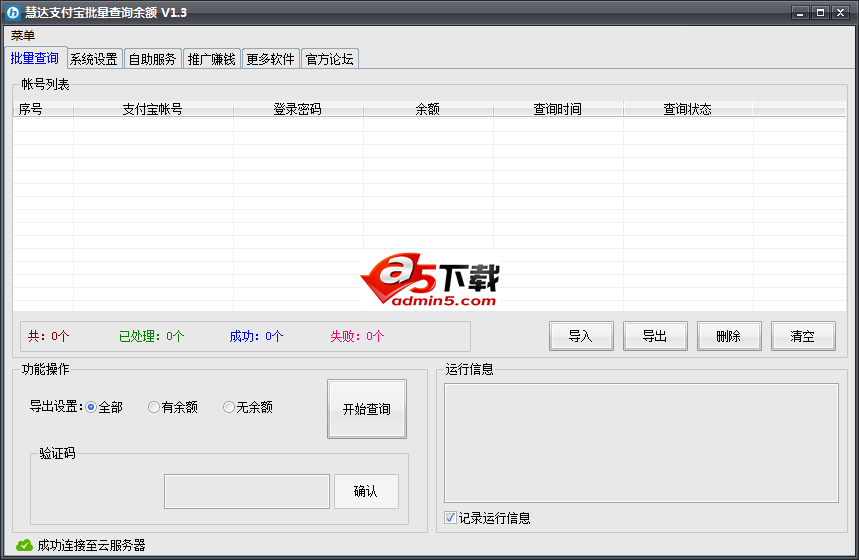The image size is (859, 560).
Task: Click the 共: 0个 total count text
Action: [49, 336]
